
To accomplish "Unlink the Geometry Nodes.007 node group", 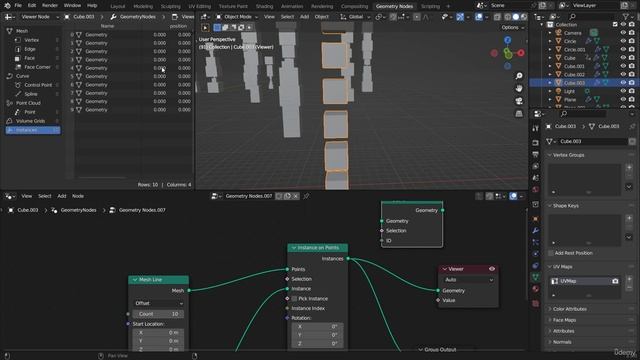I will pyautogui.click(x=296, y=196).
